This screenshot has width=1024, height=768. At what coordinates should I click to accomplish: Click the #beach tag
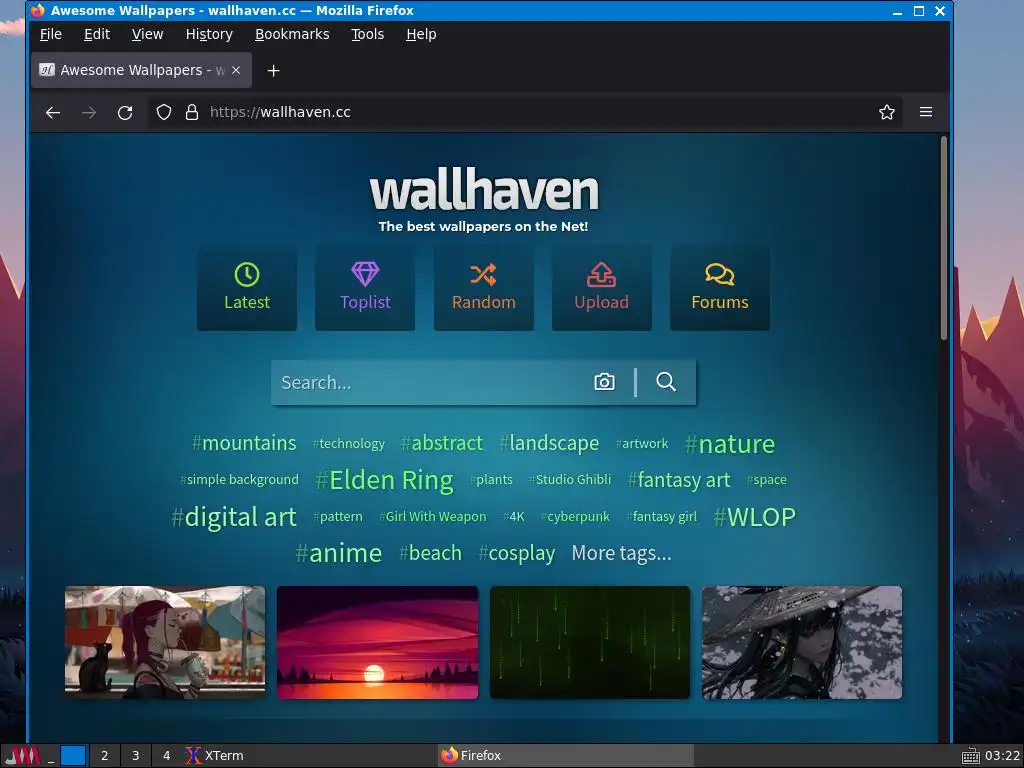click(x=430, y=553)
